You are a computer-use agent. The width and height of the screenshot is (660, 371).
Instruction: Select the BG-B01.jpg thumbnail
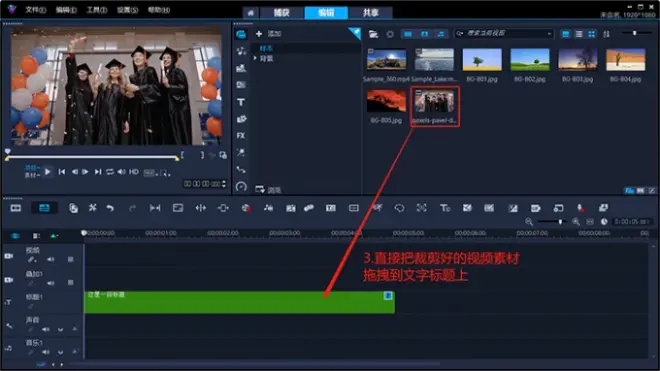coord(482,60)
